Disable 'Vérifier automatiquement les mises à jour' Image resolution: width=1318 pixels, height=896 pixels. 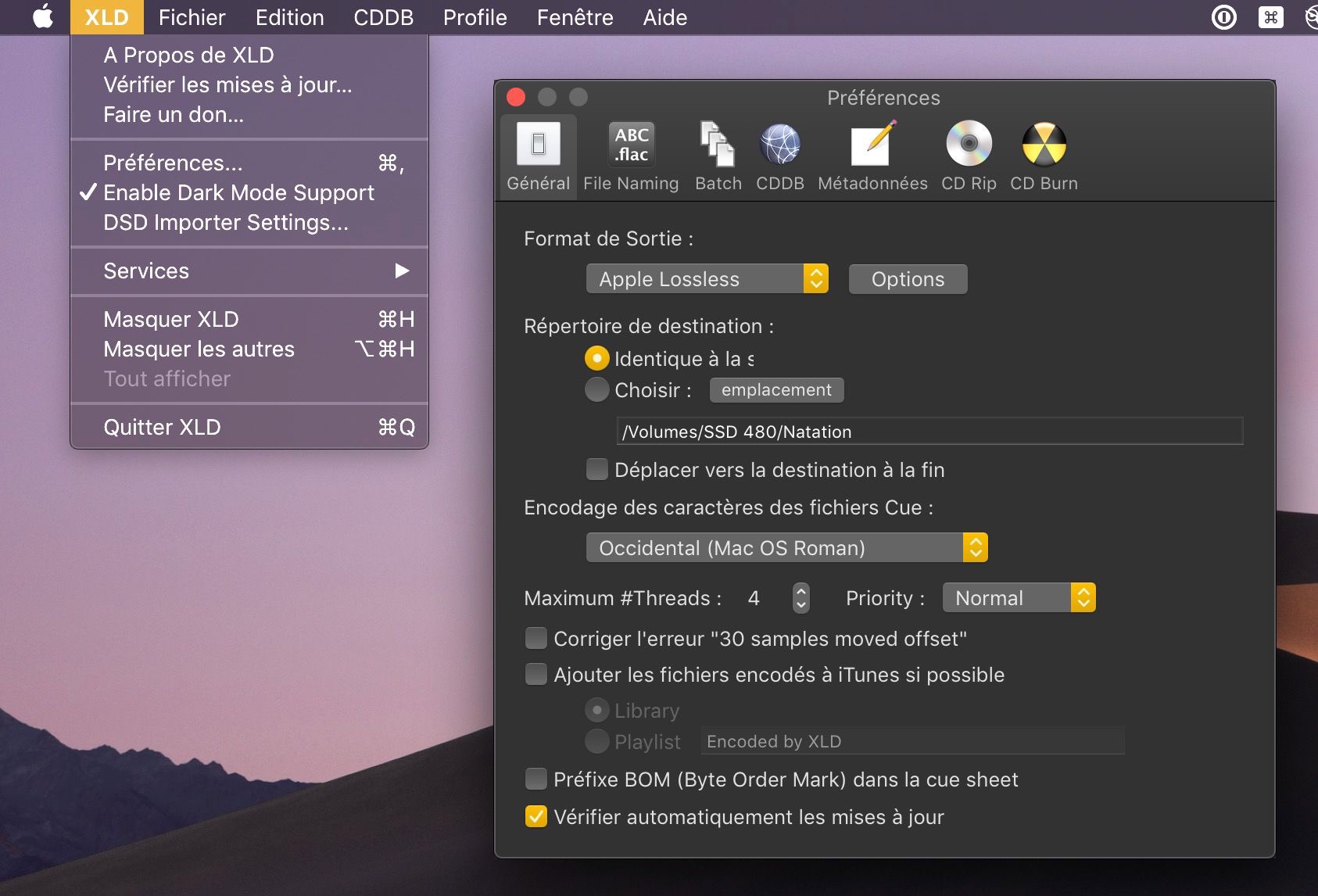click(x=536, y=816)
